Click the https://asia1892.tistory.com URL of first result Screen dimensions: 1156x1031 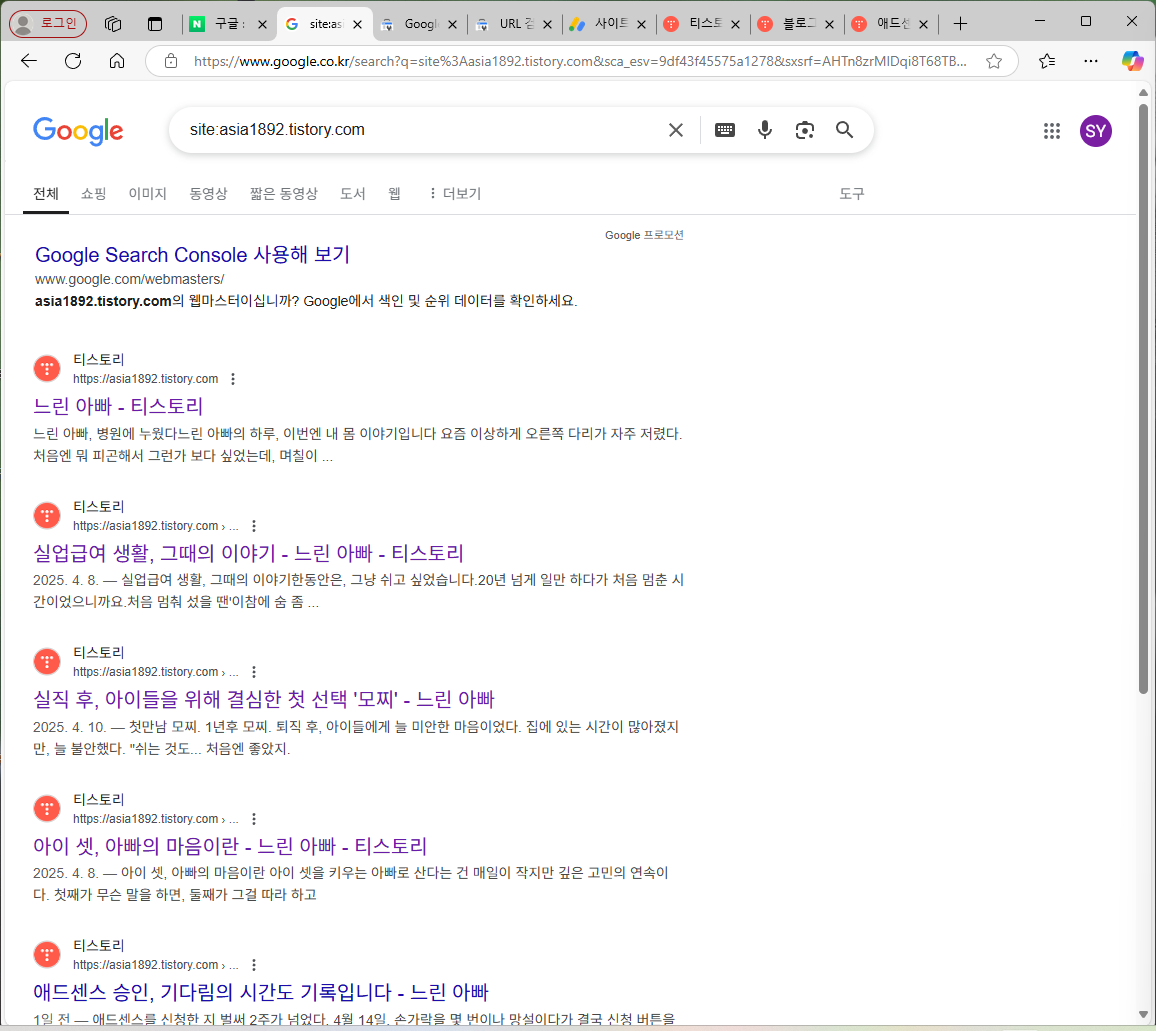[x=145, y=379]
